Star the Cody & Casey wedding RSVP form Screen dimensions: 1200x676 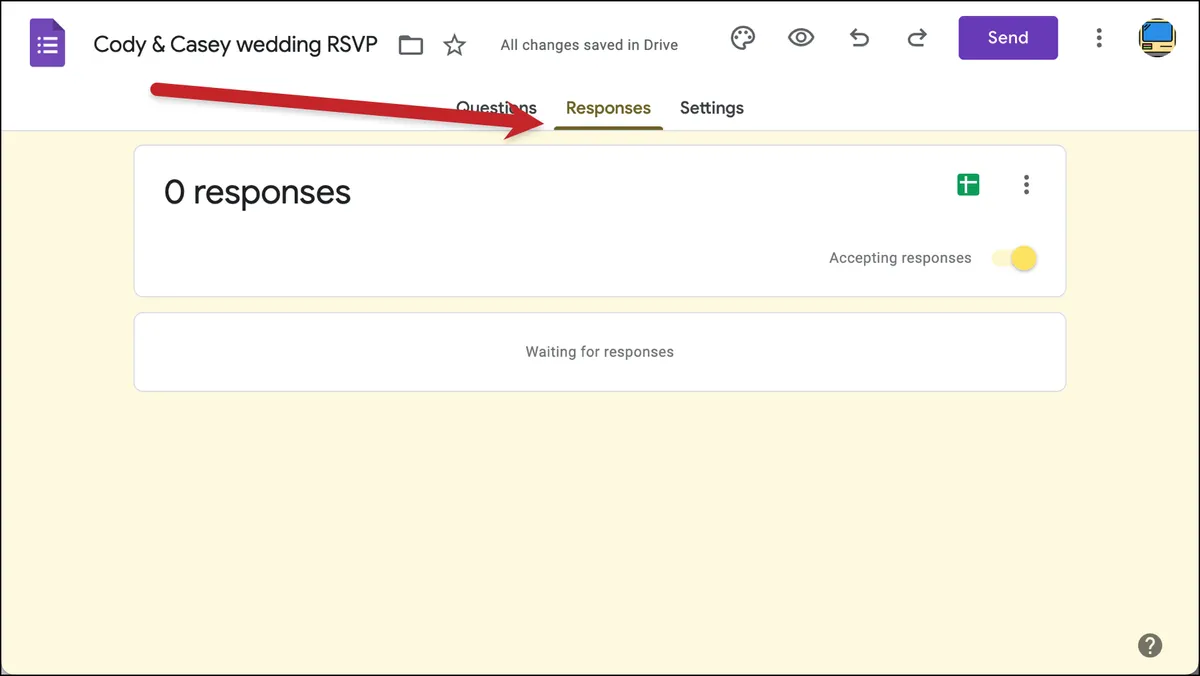[x=455, y=44]
